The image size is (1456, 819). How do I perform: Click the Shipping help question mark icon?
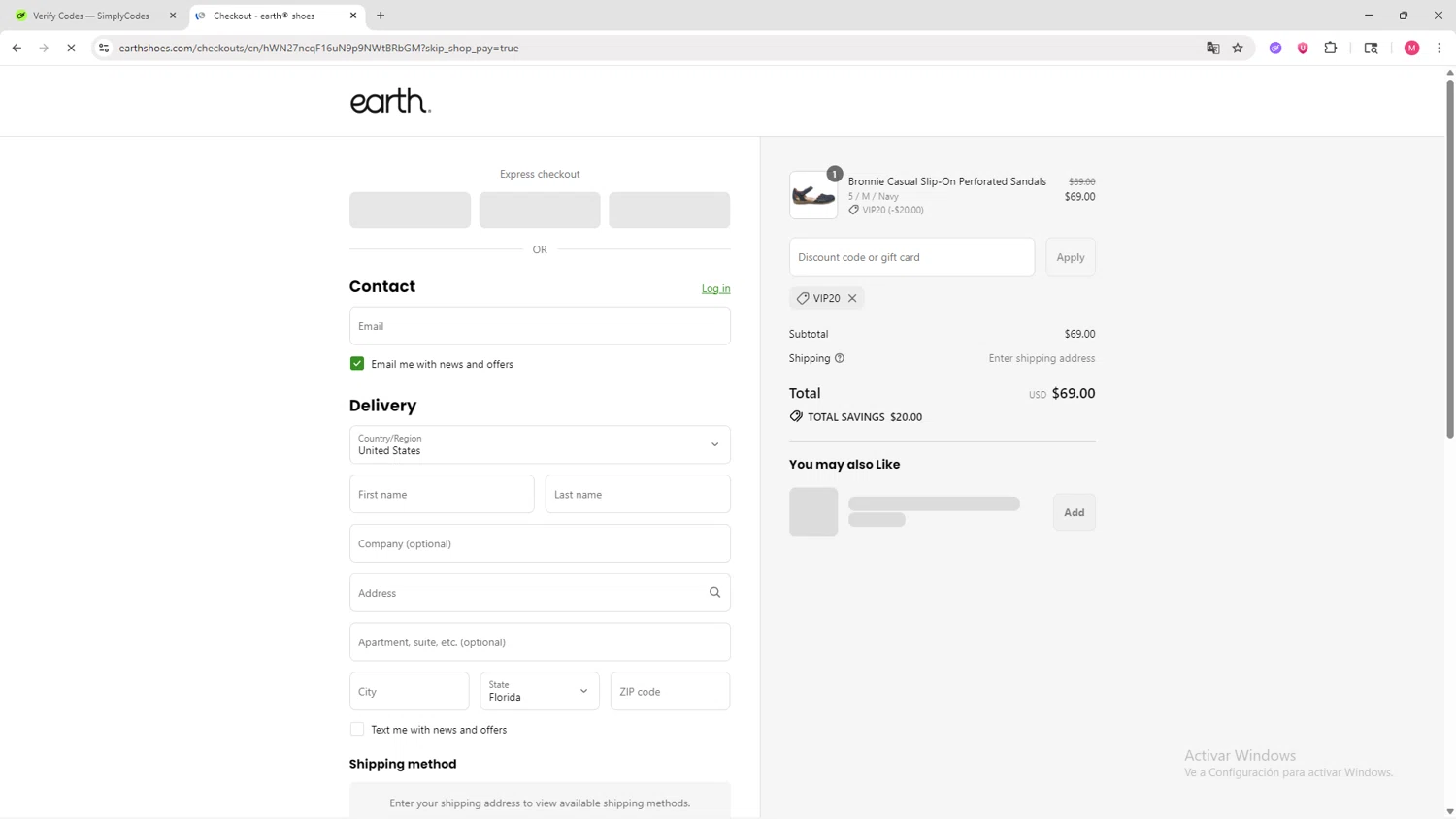point(840,358)
